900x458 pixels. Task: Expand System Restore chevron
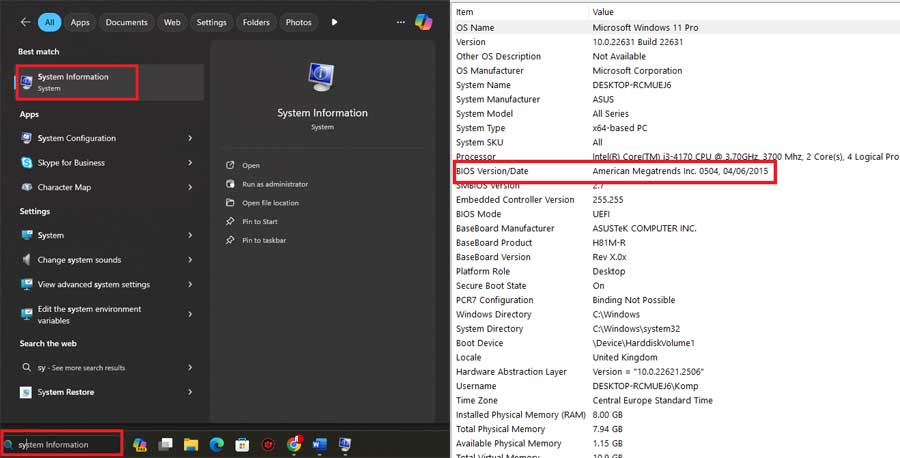tap(190, 392)
